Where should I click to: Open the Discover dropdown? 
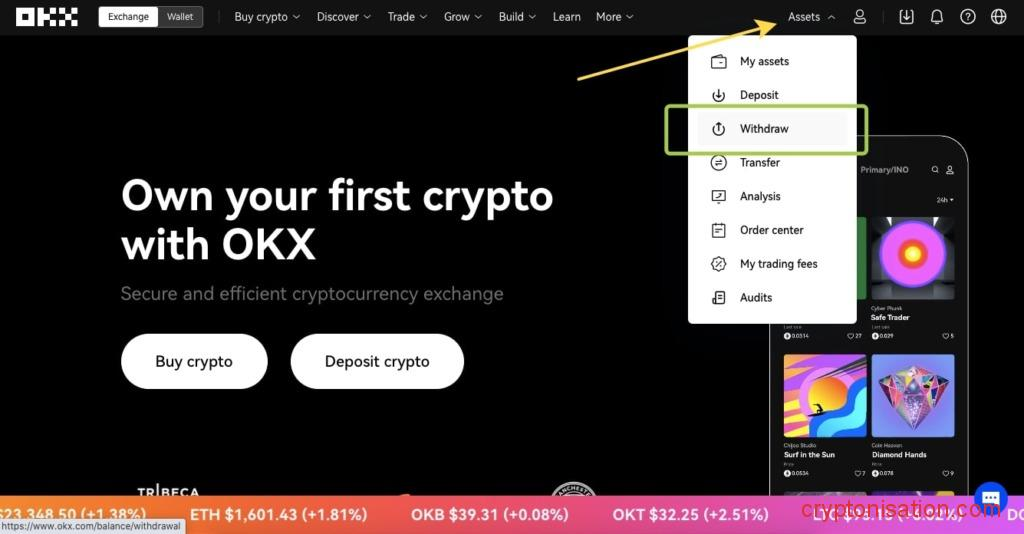(x=344, y=17)
